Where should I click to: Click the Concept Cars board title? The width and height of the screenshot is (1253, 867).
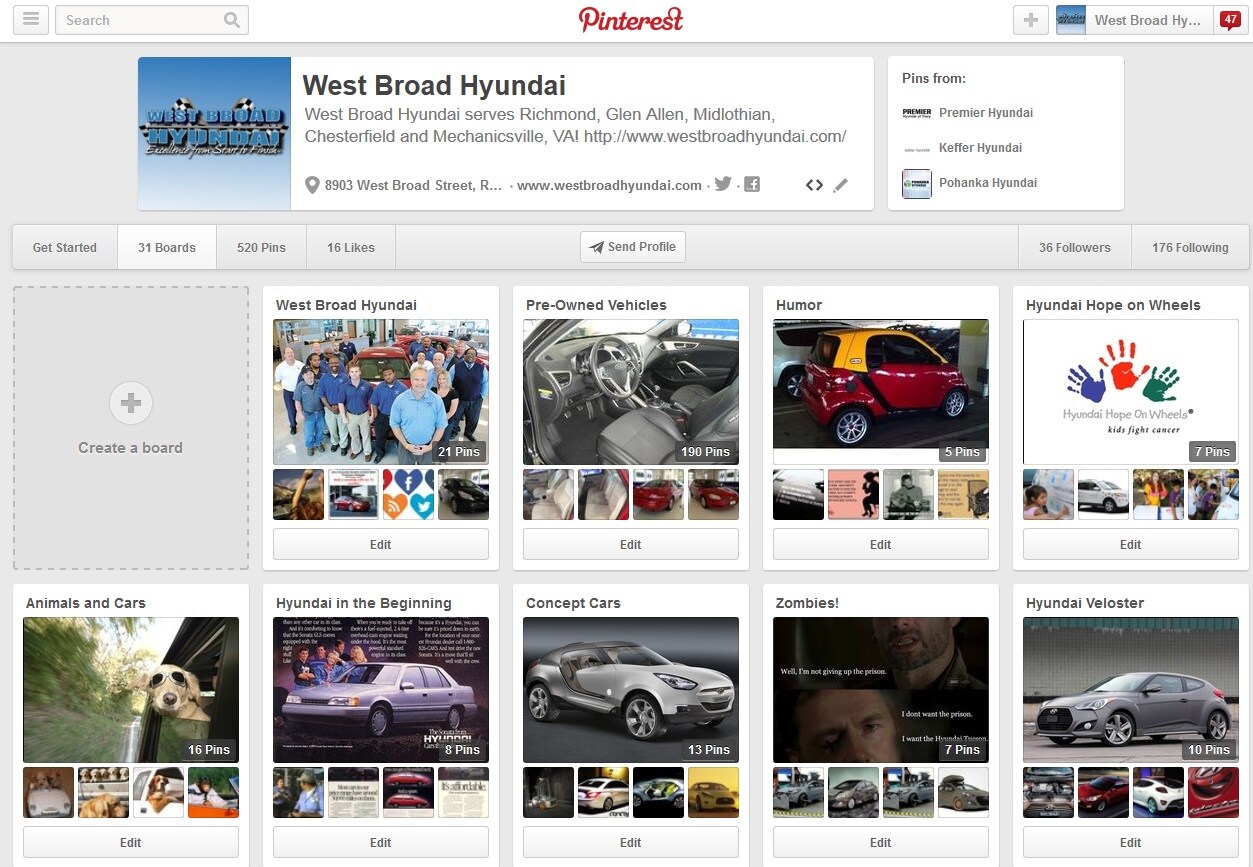pos(573,603)
